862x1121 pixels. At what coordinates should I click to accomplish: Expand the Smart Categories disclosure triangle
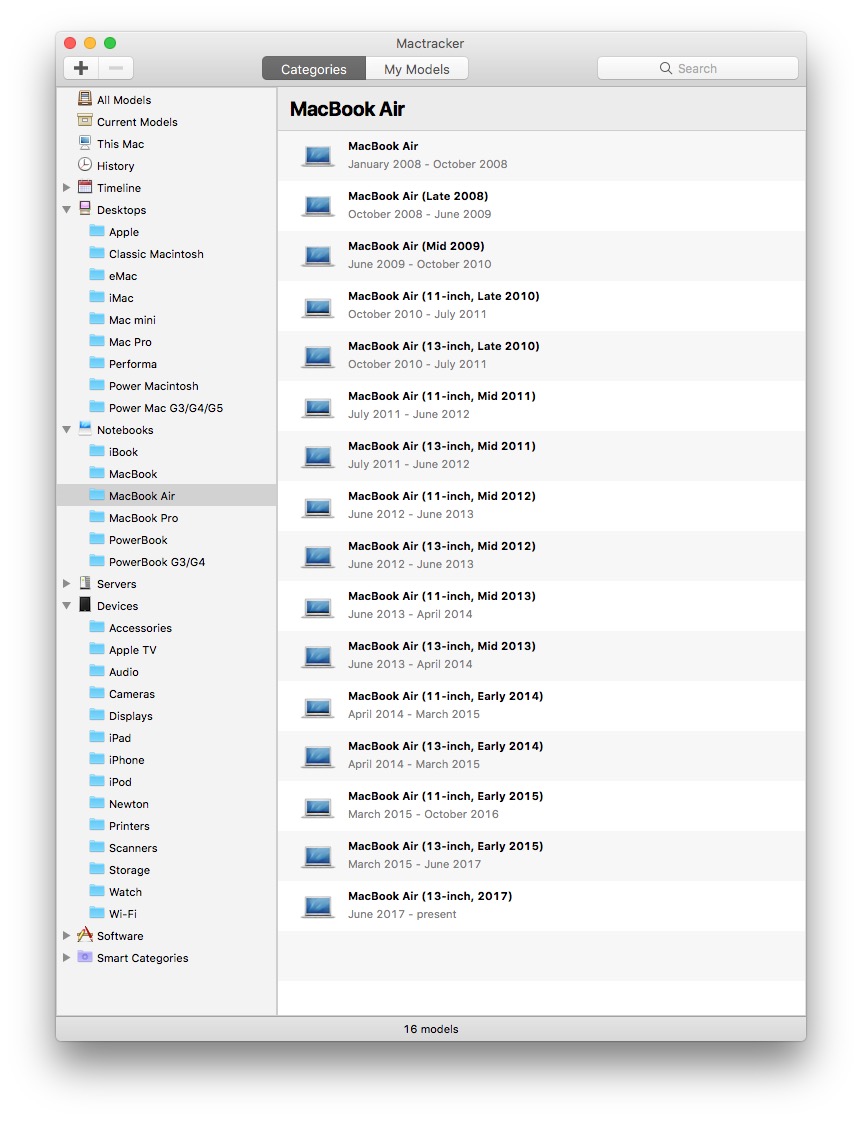tap(66, 957)
